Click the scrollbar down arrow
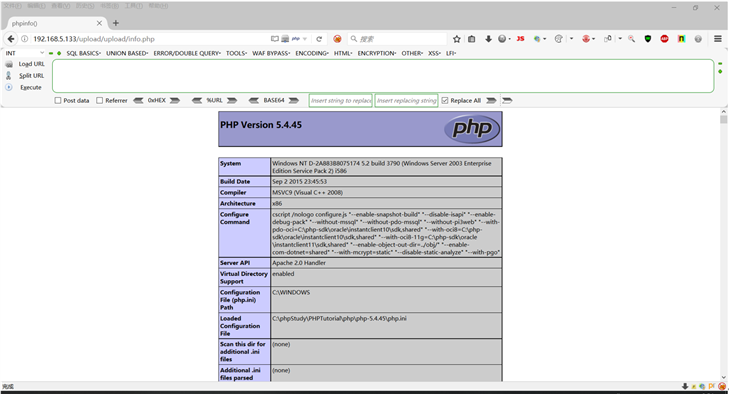This screenshot has height=394, width=729. pyautogui.click(x=723, y=378)
